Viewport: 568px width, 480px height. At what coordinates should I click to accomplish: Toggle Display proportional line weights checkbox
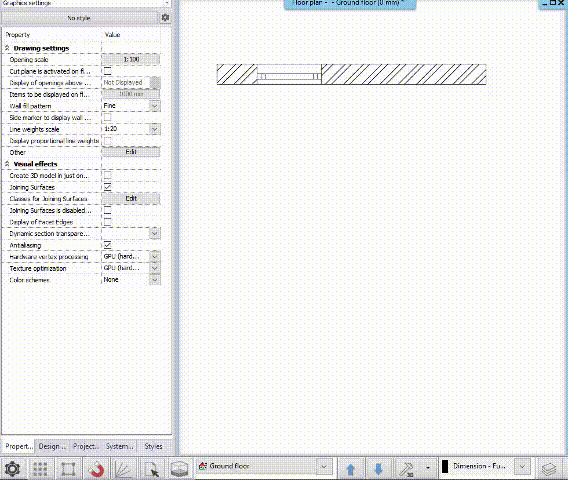[108, 141]
